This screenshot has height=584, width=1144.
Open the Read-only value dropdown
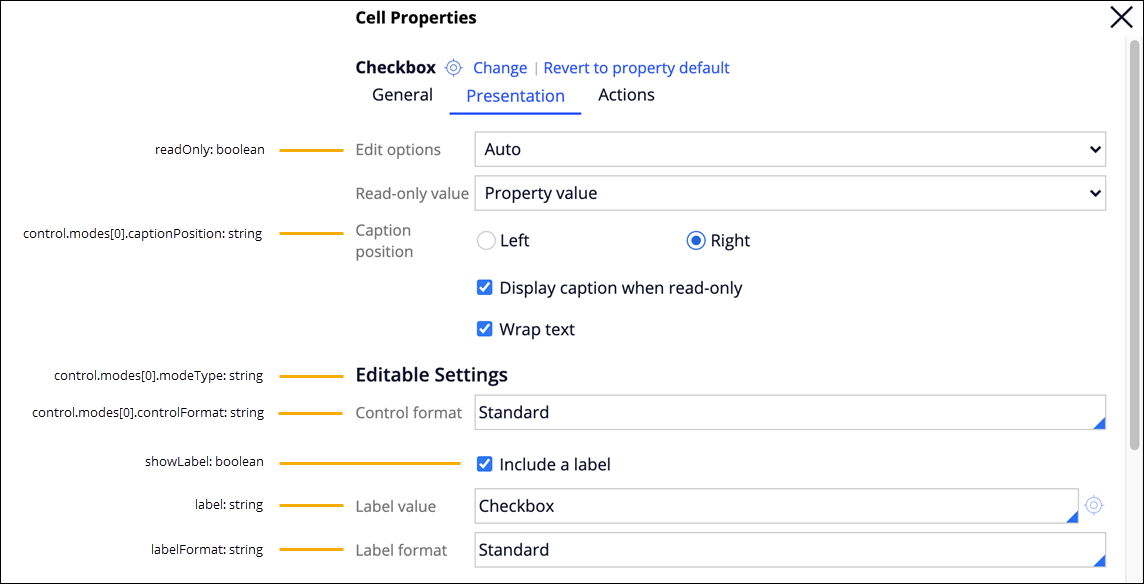tap(790, 193)
